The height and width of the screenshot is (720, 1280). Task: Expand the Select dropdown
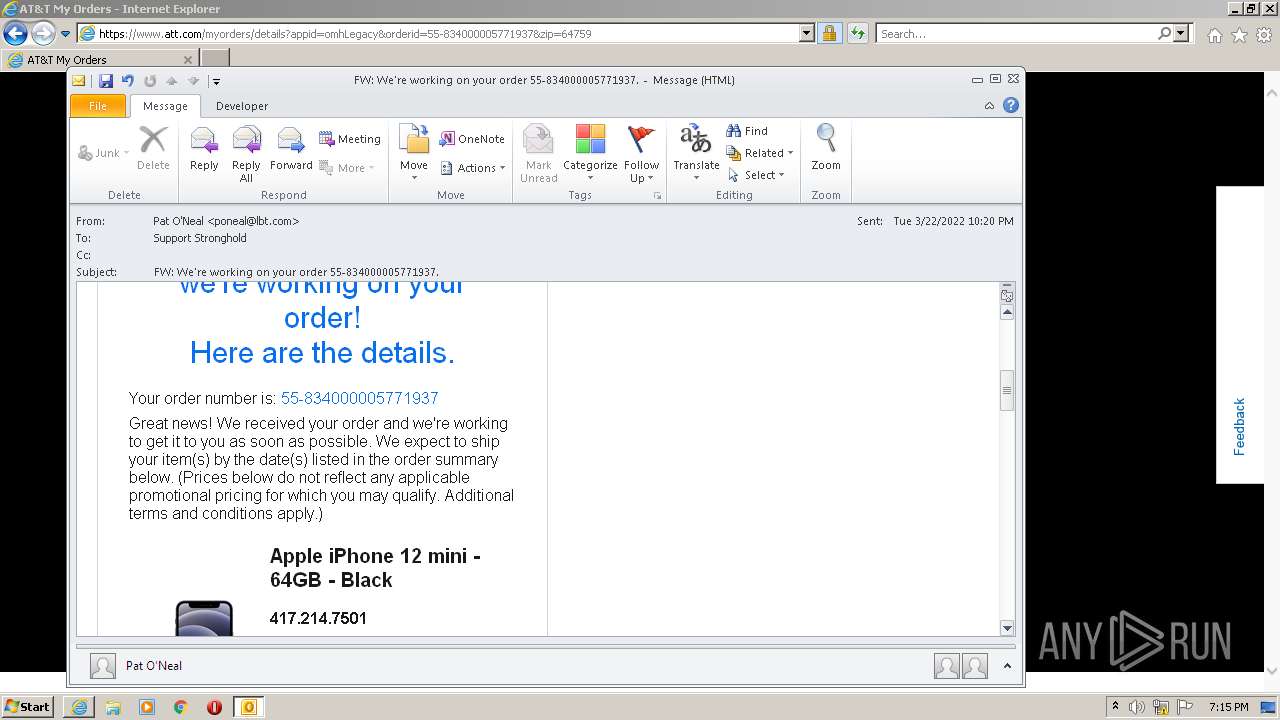tap(756, 175)
